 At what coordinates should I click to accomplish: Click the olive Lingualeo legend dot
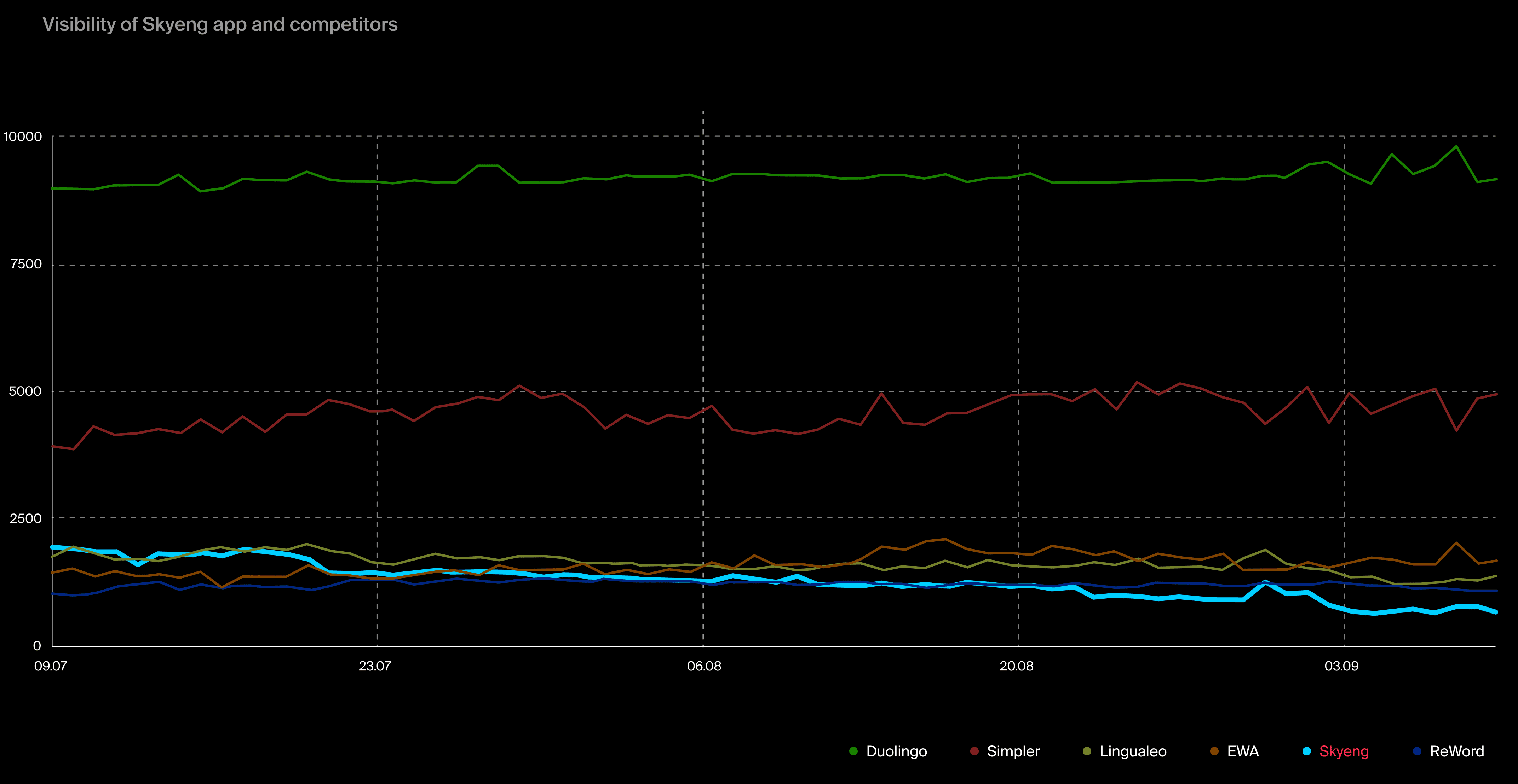pos(1087,751)
